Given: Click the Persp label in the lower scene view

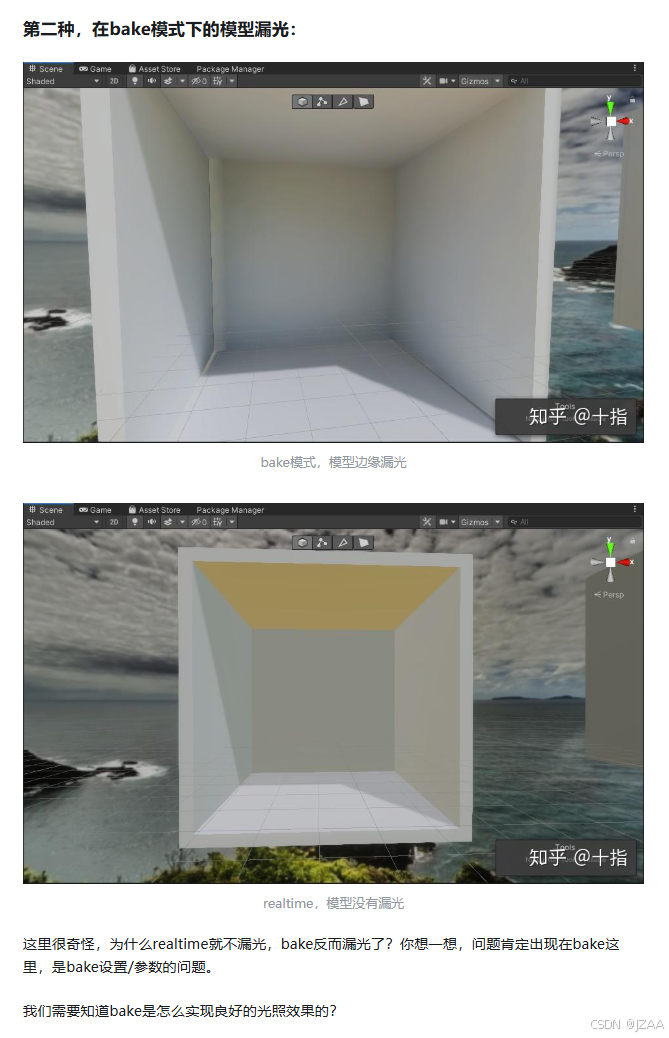Looking at the screenshot, I should (x=609, y=594).
